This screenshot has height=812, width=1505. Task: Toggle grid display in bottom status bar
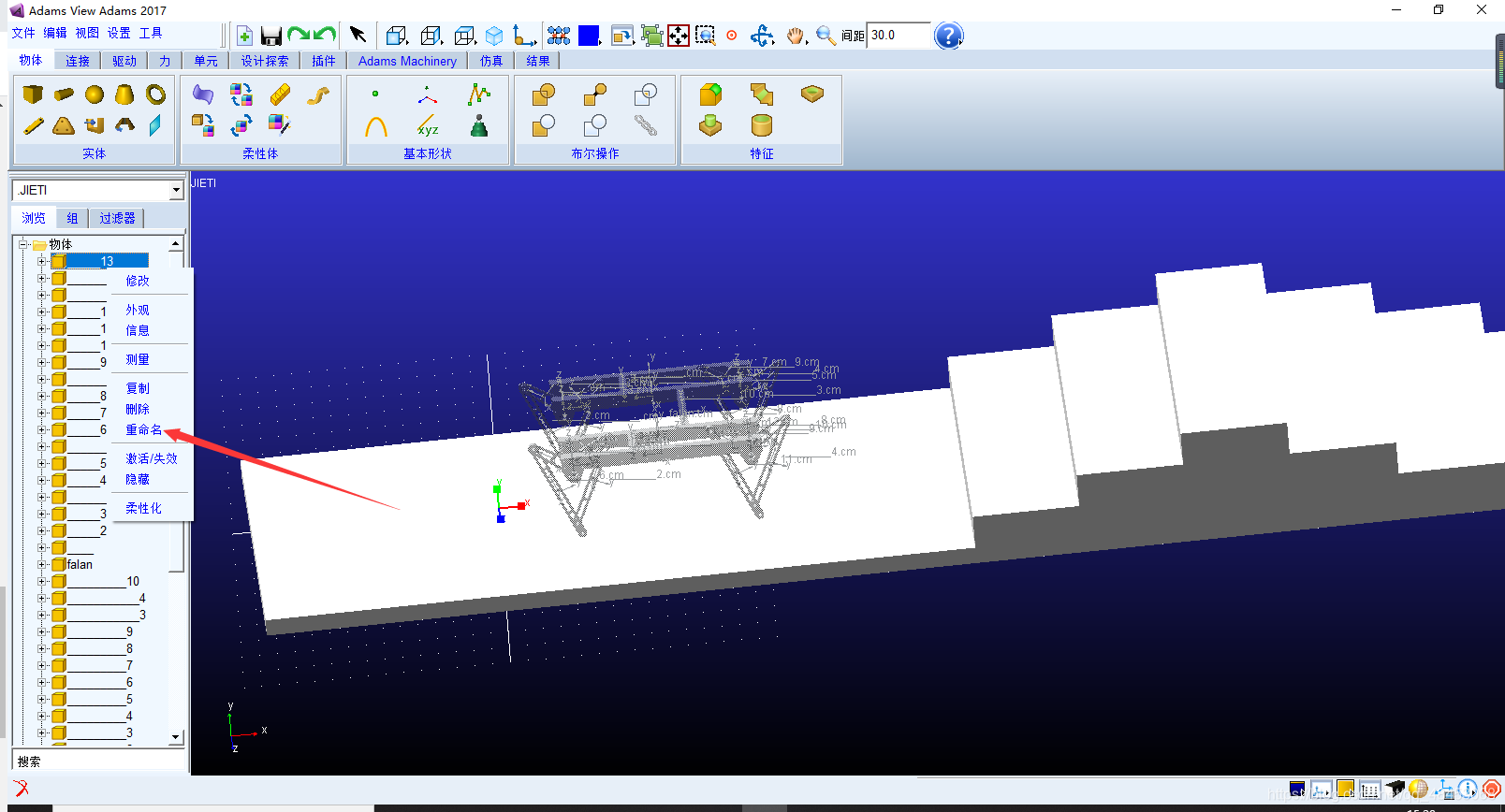point(1370,790)
